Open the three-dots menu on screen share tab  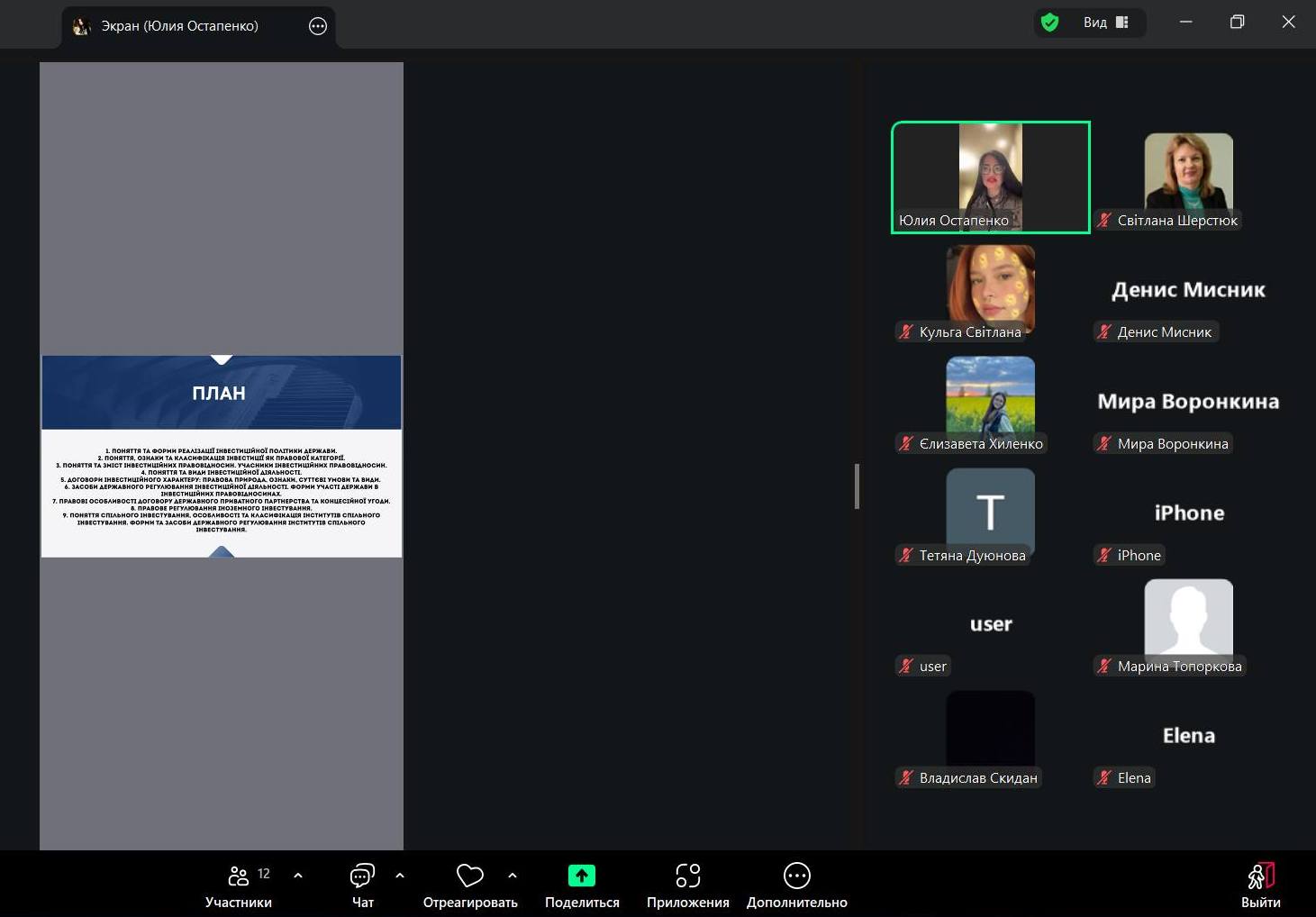(318, 26)
